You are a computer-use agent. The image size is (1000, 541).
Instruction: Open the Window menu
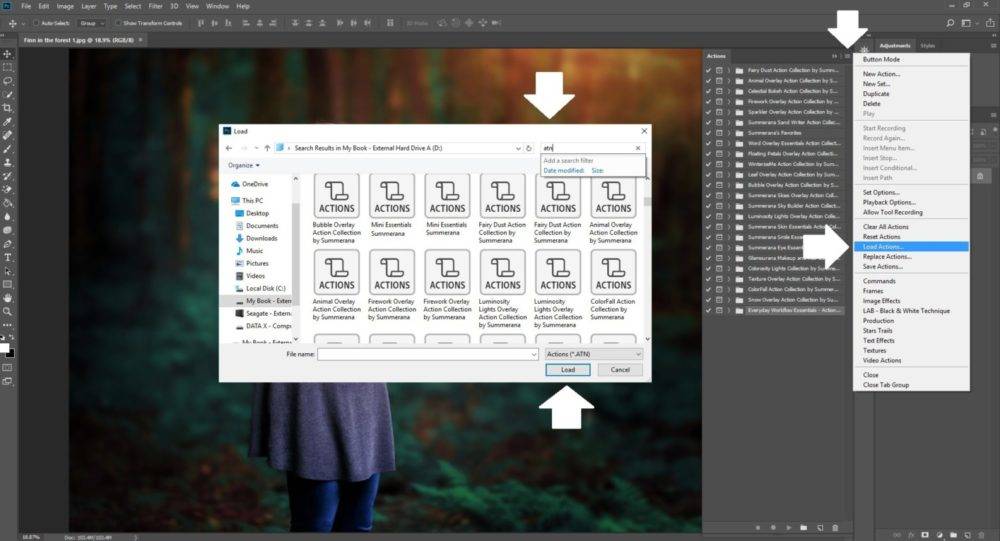tap(217, 6)
